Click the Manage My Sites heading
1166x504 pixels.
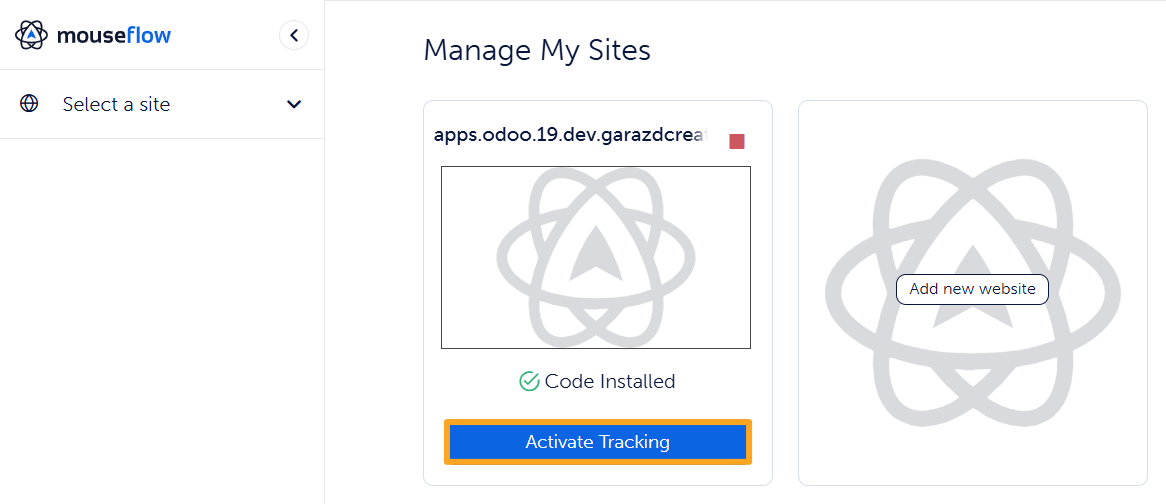(537, 51)
